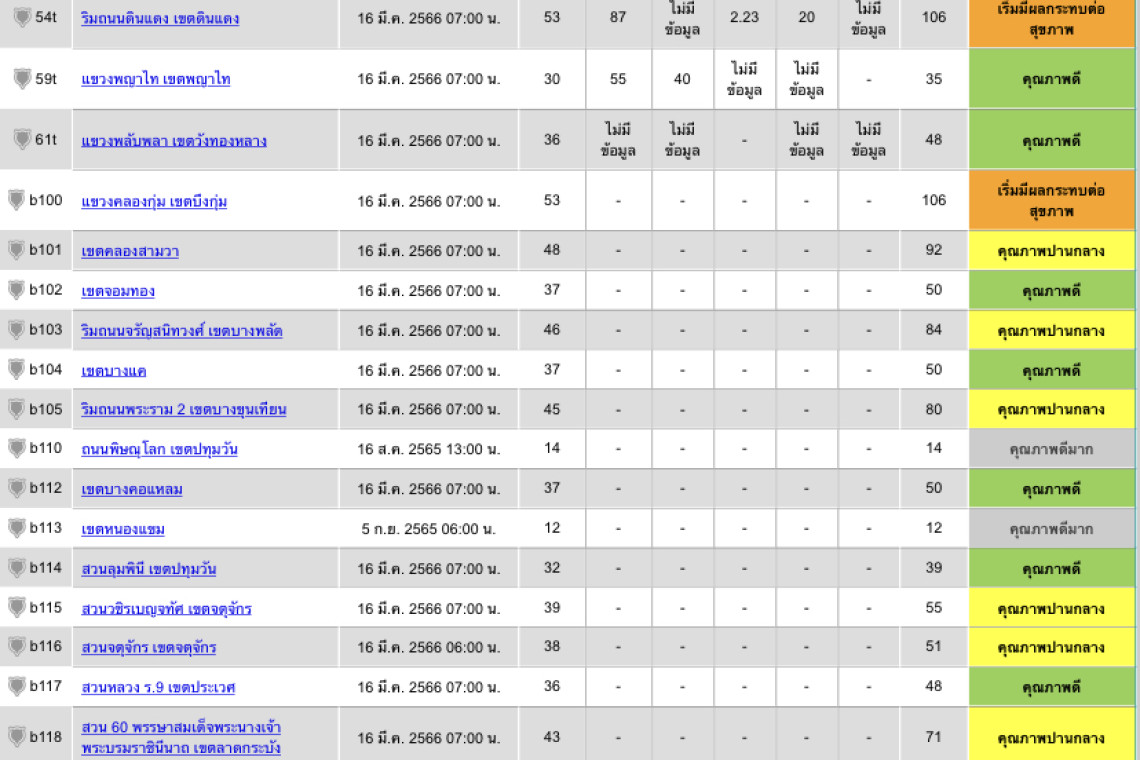Open the แขวงพญาไท เขตพญาไท link
Viewport: 1140px width, 760px height.
tap(155, 79)
